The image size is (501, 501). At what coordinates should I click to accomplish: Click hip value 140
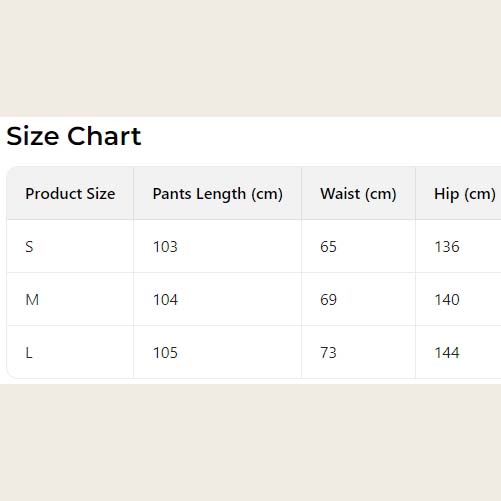pos(447,300)
